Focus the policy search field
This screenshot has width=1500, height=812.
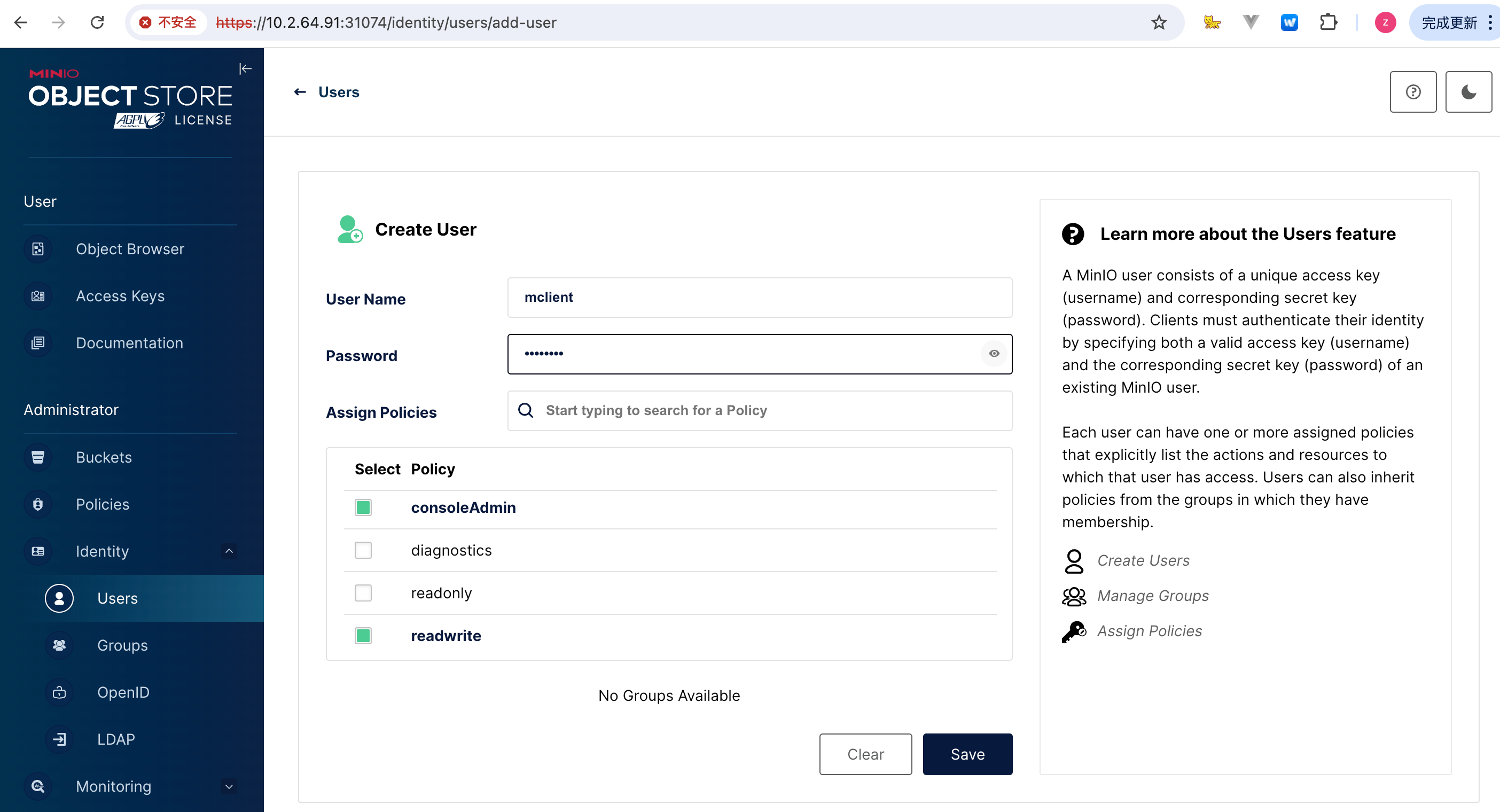point(769,411)
